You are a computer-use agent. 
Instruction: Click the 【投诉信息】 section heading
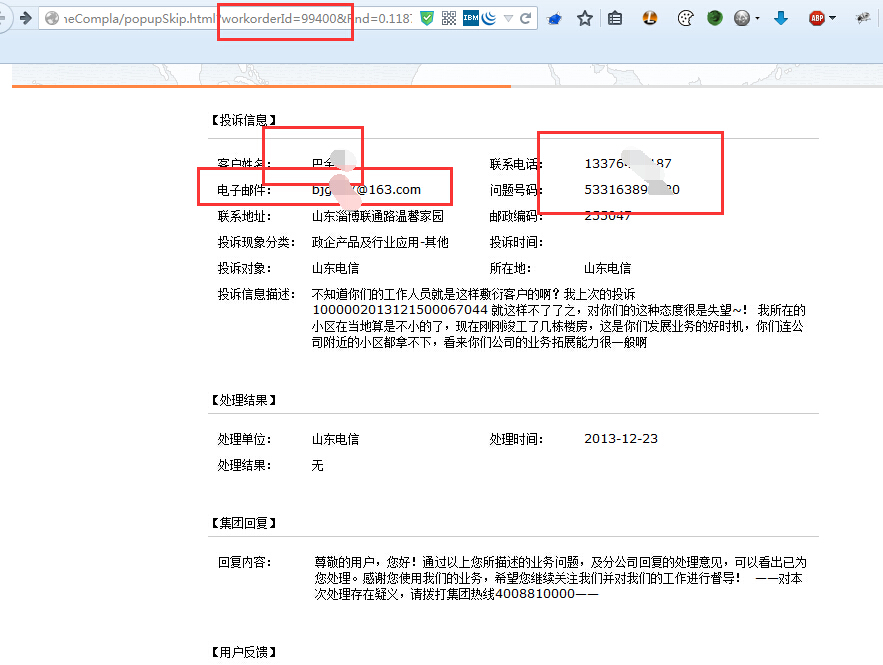pos(243,120)
